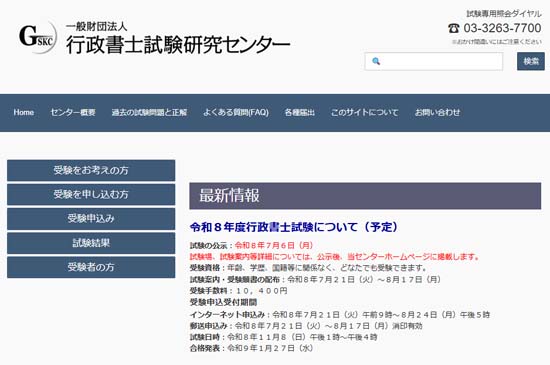The width and height of the screenshot is (550, 365).
Task: Click red date 令和8年7月6日(月)
Action: click(274, 245)
